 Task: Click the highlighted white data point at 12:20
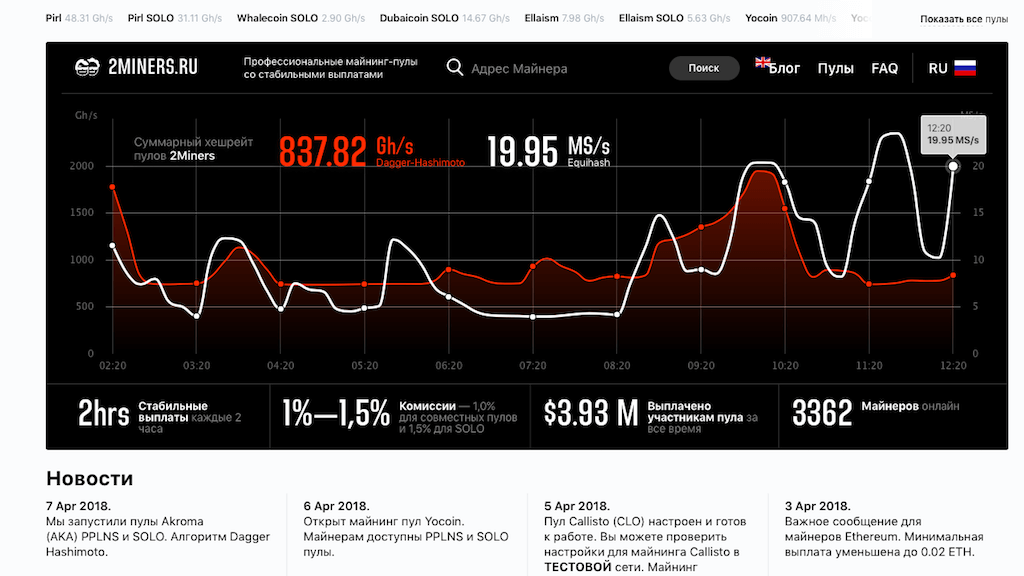point(953,166)
